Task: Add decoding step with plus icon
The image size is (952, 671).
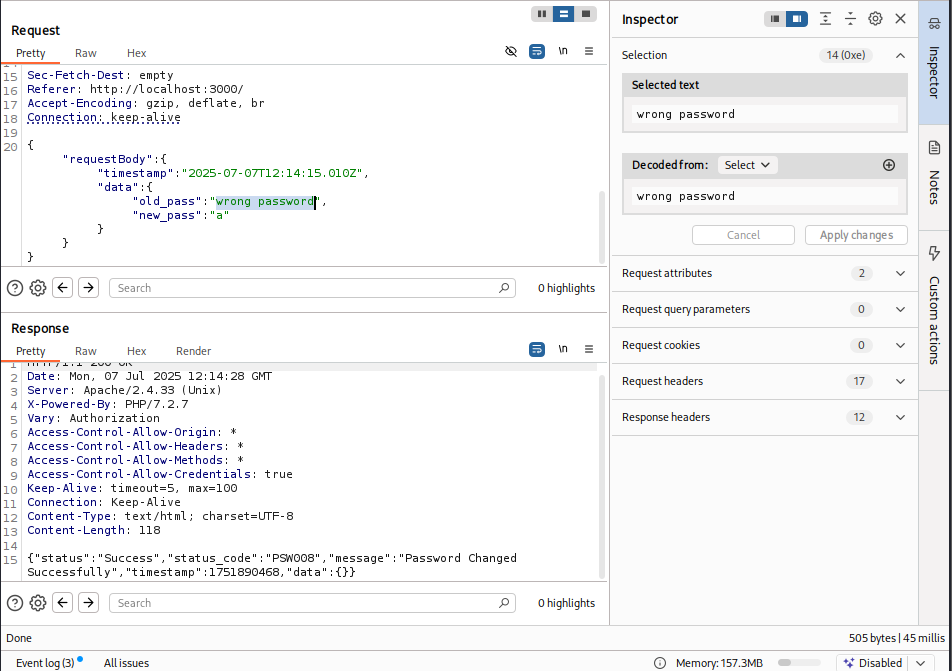Action: click(x=889, y=165)
